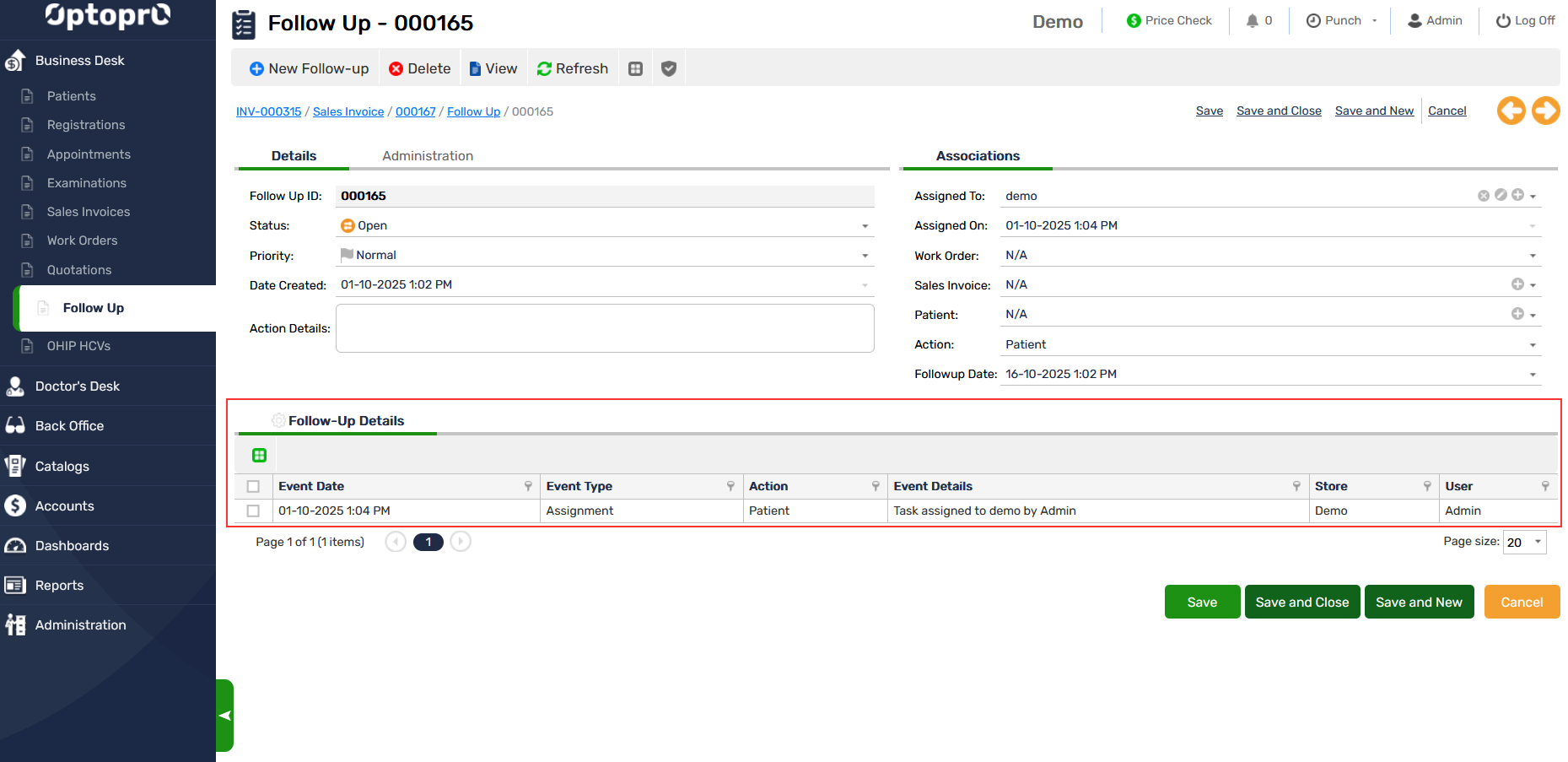
Task: Click the grid icon beside Refresh
Action: (636, 69)
